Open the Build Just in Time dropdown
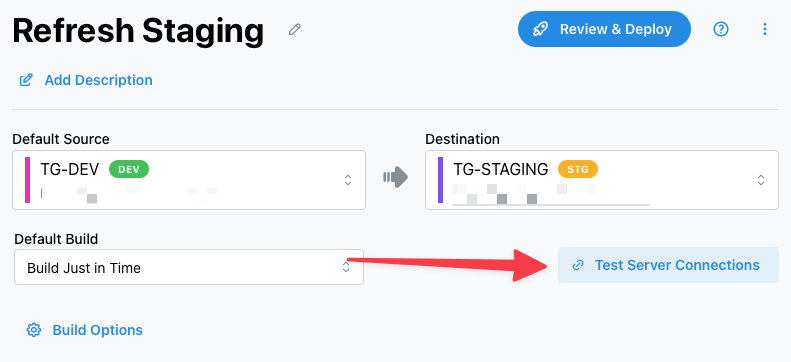 click(189, 267)
